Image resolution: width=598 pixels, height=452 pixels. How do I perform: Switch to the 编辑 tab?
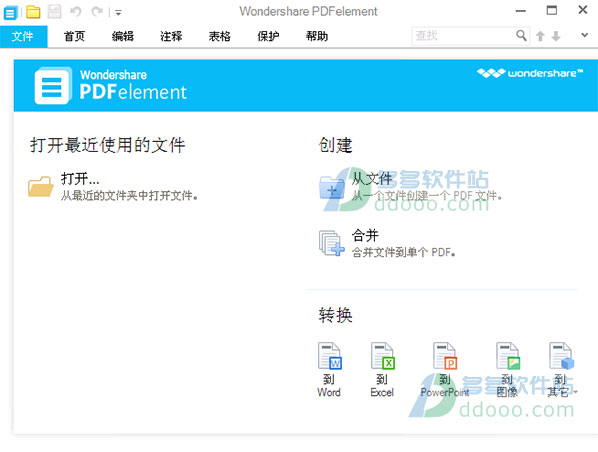click(x=123, y=36)
